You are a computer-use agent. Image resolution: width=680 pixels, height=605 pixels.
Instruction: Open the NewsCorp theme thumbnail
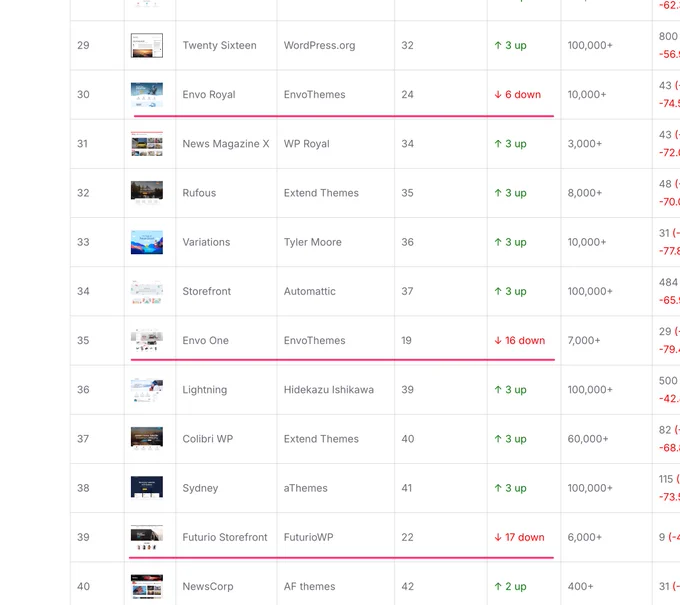coord(147,586)
